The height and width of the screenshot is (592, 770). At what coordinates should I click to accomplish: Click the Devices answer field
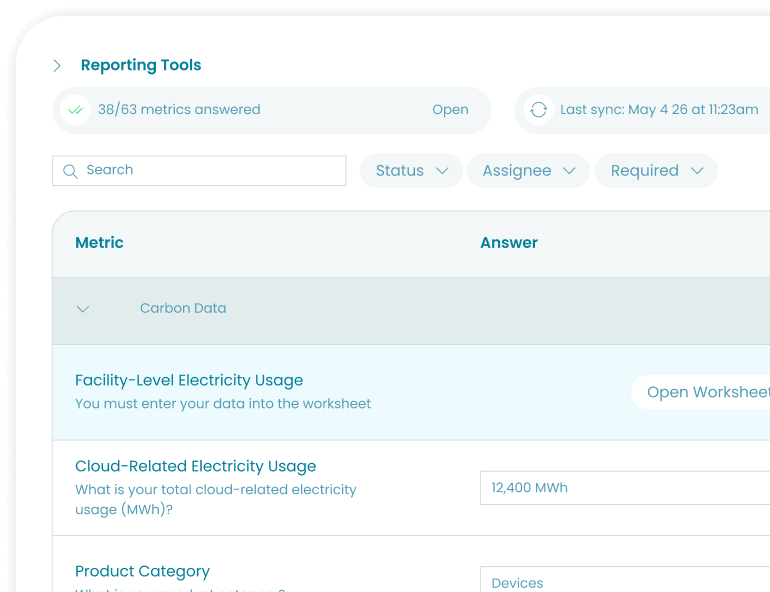click(x=625, y=580)
